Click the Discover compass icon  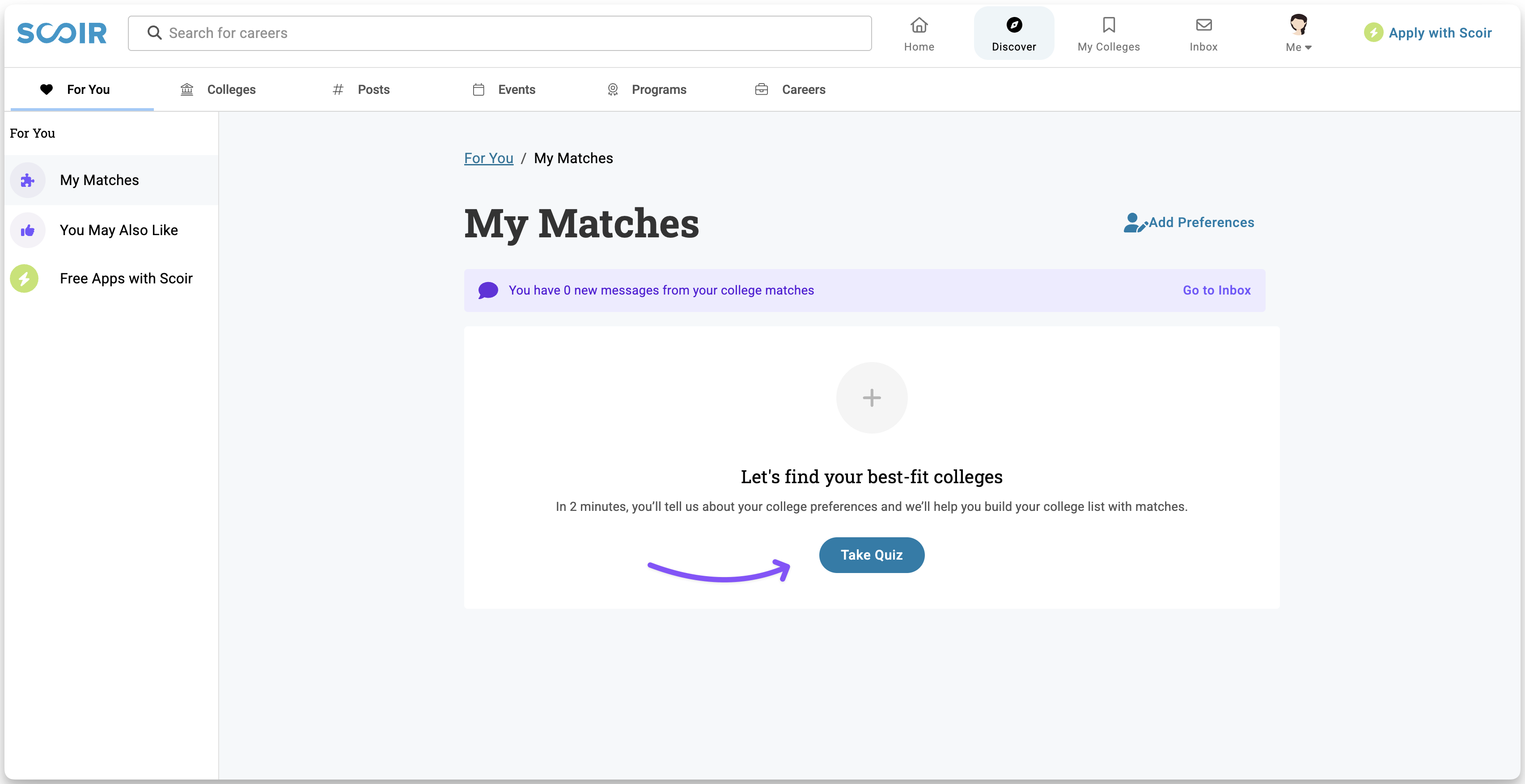click(1013, 25)
